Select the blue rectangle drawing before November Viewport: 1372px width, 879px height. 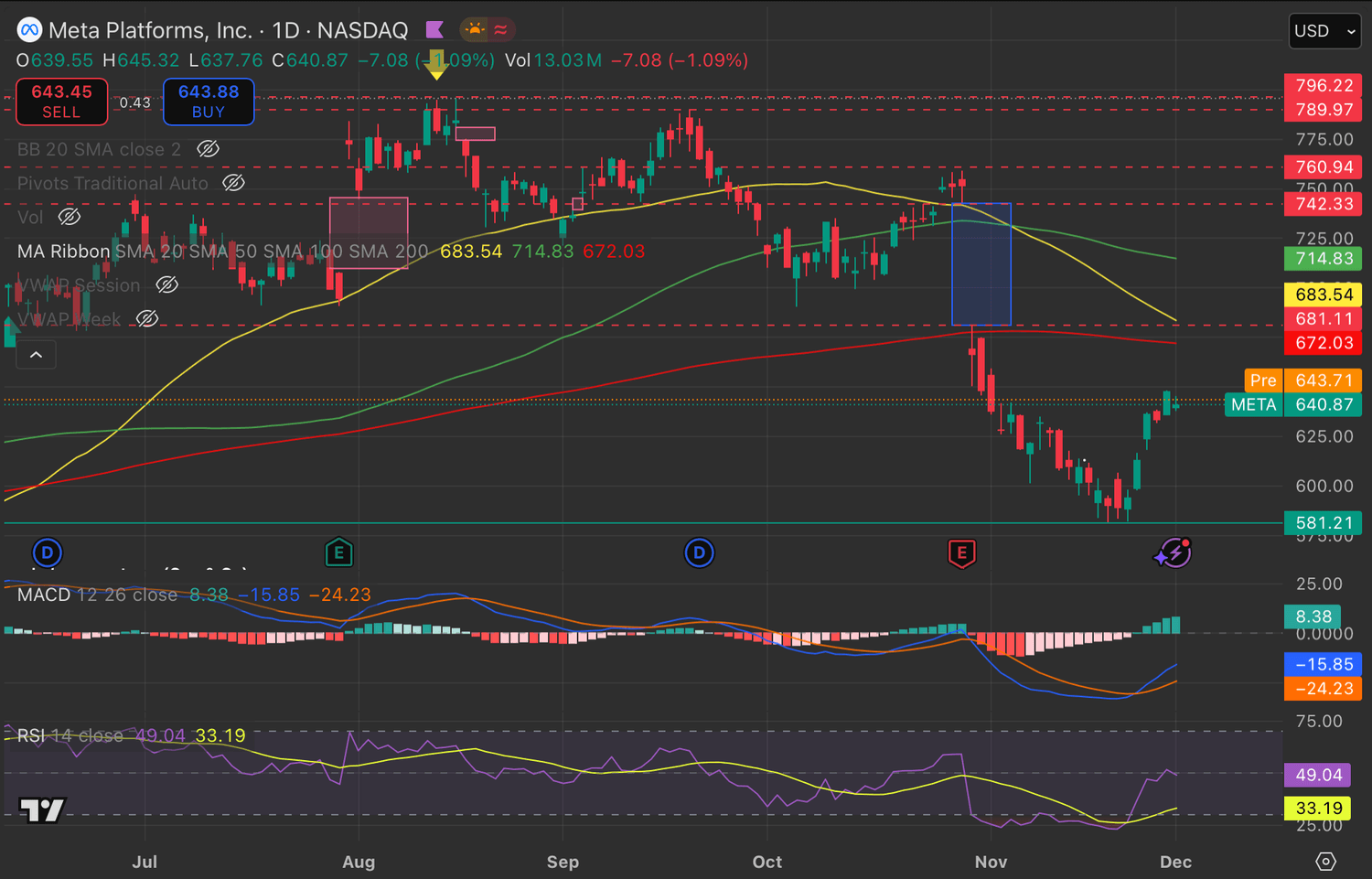(981, 264)
